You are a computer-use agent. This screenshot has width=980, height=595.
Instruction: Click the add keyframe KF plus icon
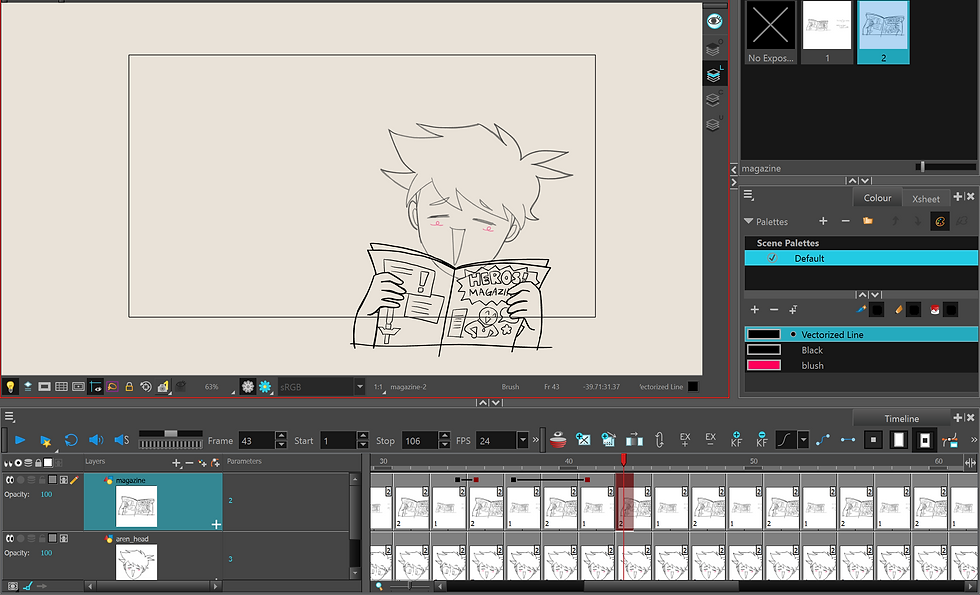point(736,439)
